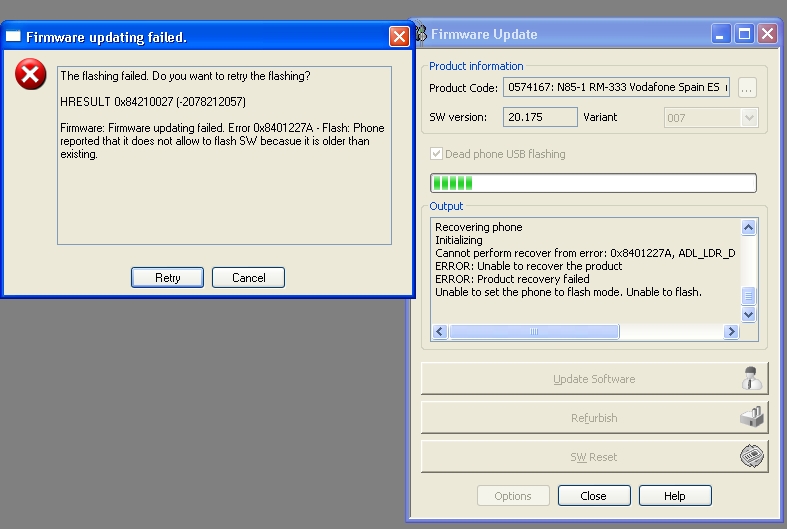Screen dimensions: 787x529
Task: Click the HRESULT 0x84210027 error line
Action: pos(153,102)
